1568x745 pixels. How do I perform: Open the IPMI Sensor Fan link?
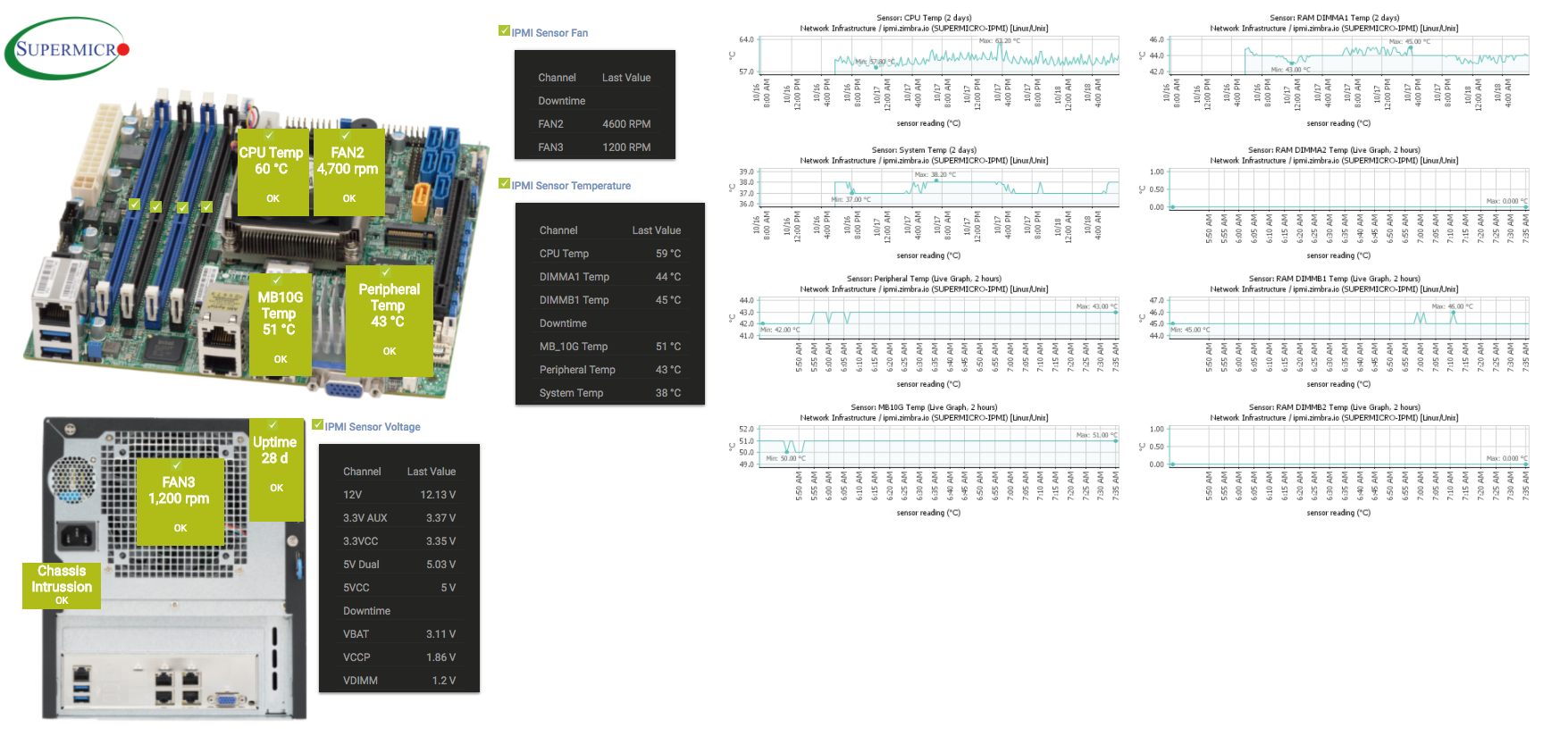549,33
